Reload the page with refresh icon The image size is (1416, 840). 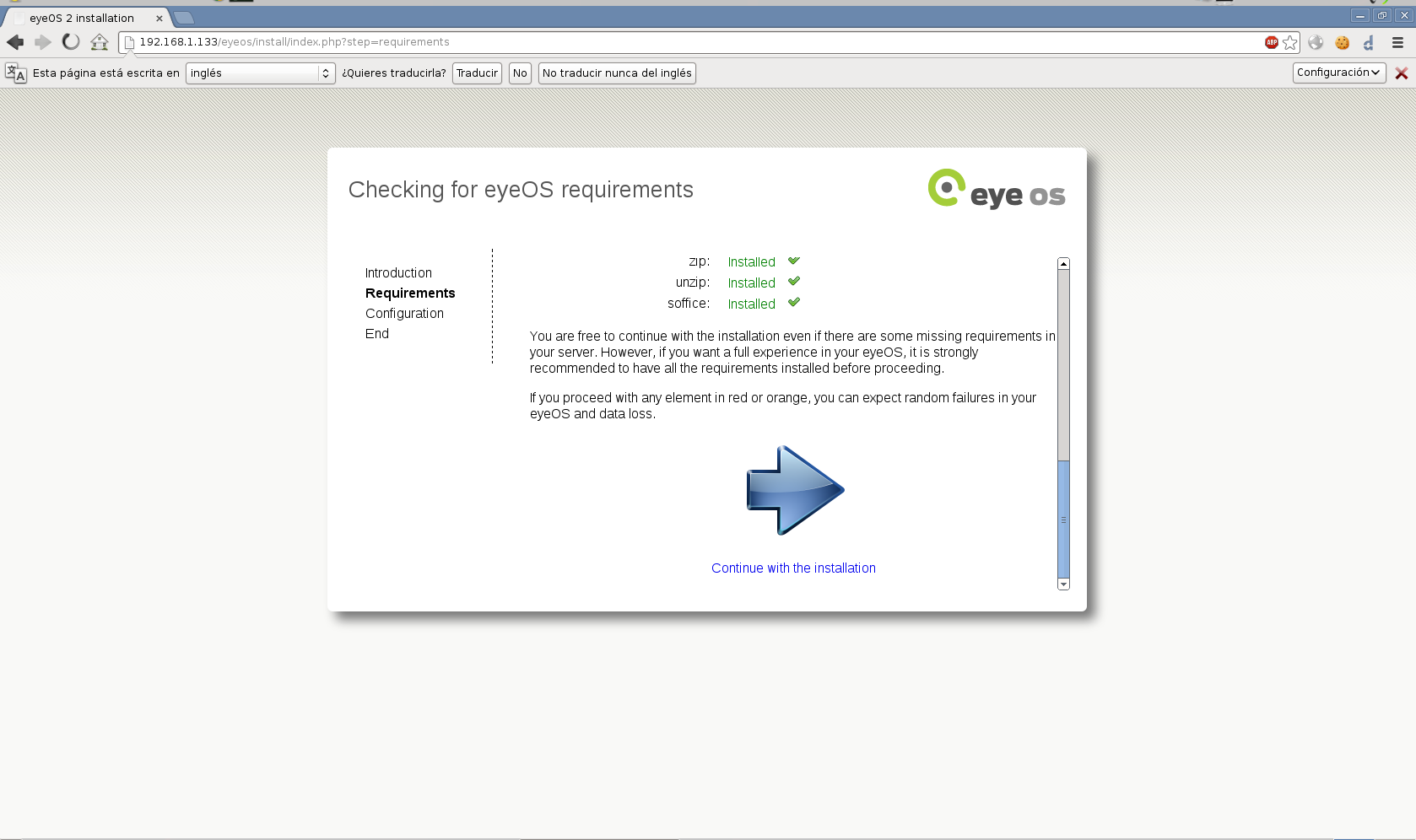[71, 42]
